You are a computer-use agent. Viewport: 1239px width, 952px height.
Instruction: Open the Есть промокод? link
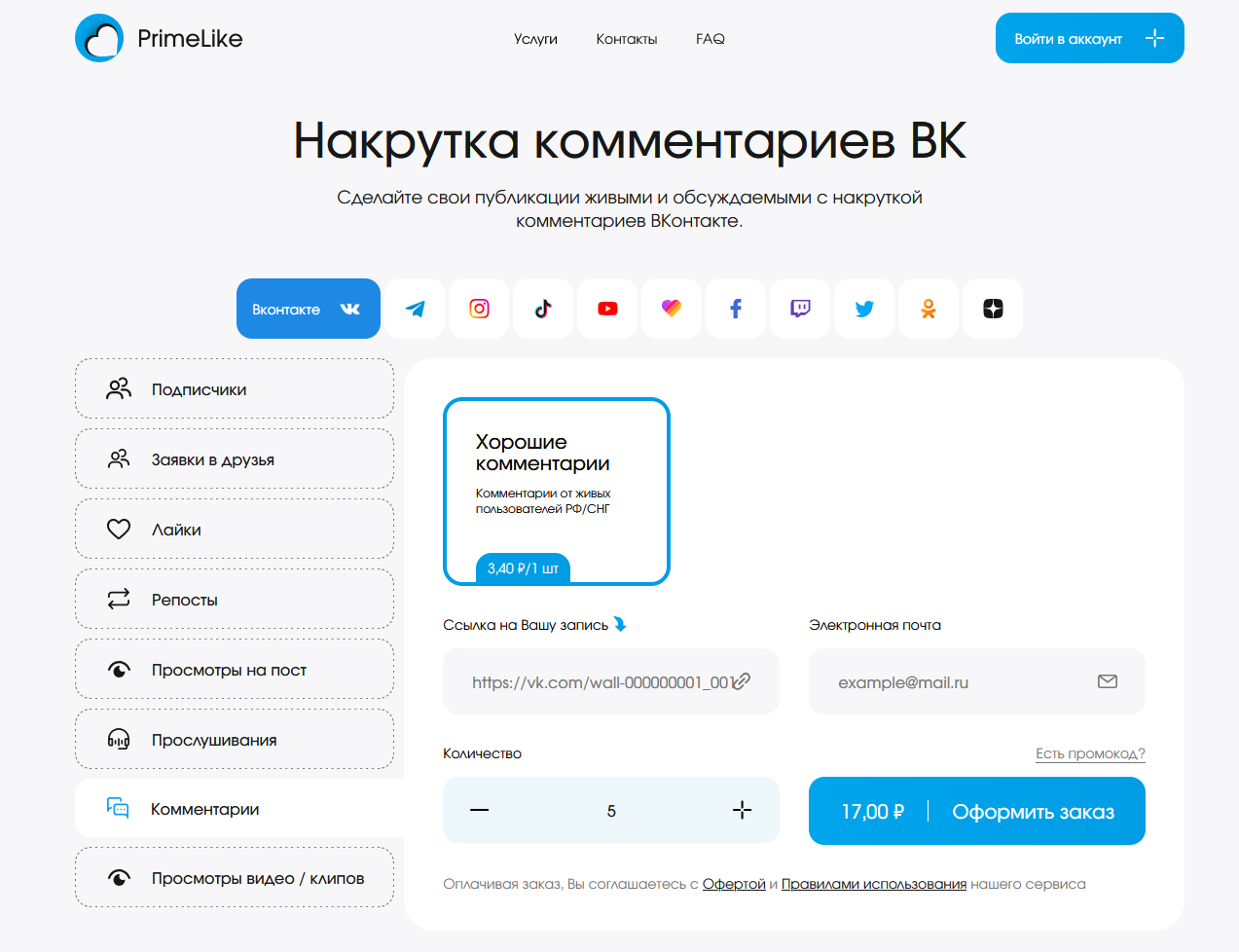1090,753
